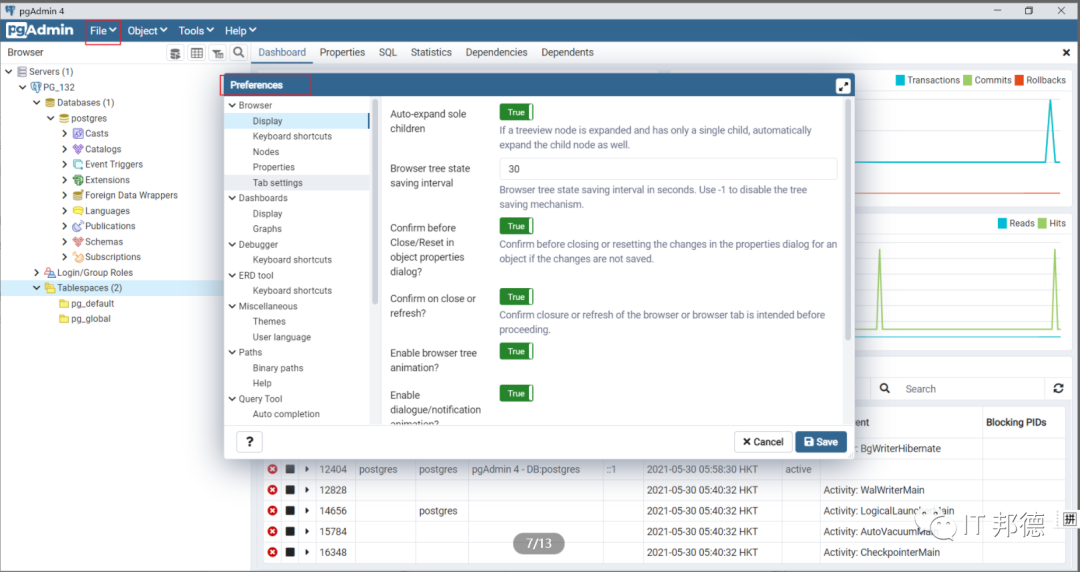Screen dimensions: 1080x572
Task: Switch to the SQL tab
Action: pyautogui.click(x=388, y=52)
